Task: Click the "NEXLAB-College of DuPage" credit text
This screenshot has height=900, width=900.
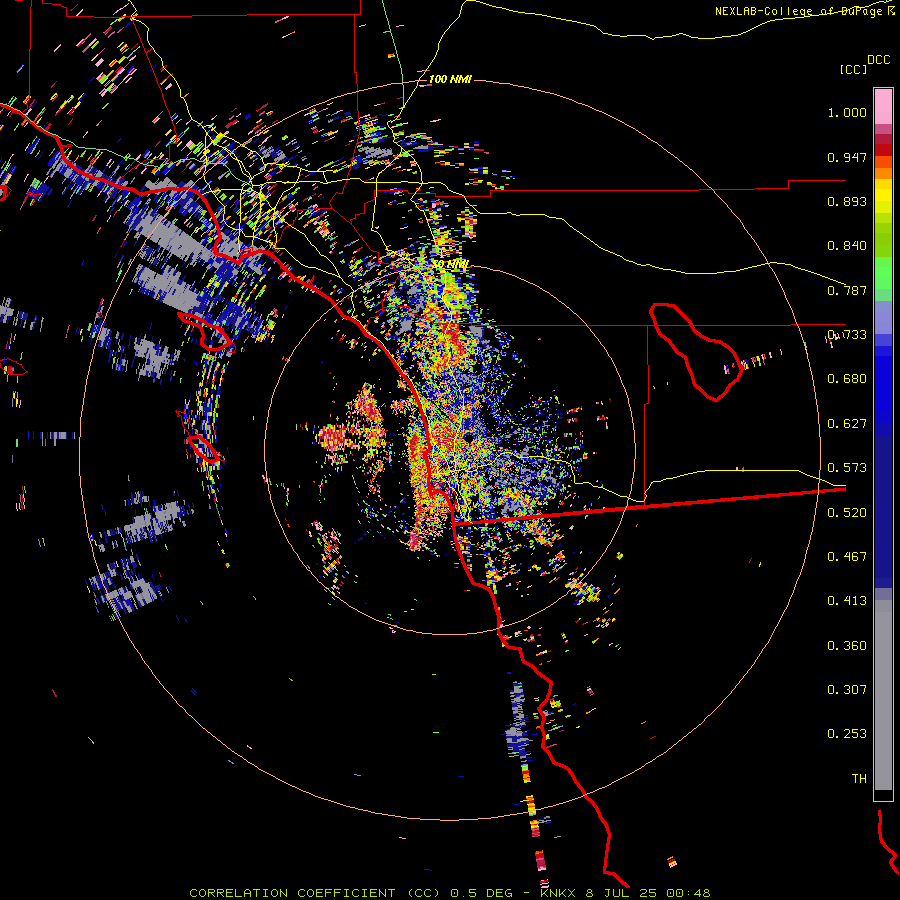Action: (798, 11)
